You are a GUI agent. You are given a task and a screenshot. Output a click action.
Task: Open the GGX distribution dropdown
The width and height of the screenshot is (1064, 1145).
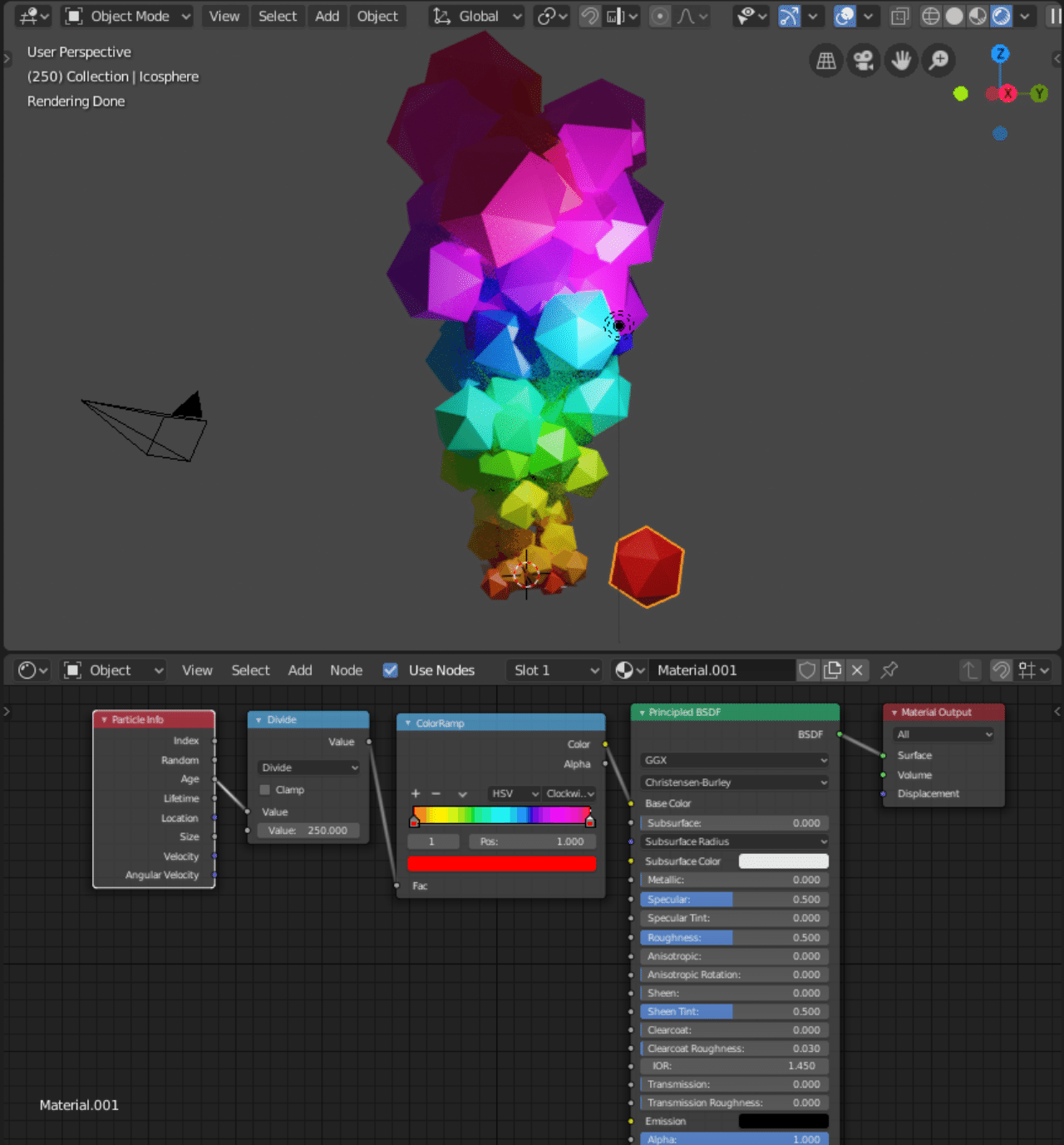[735, 760]
